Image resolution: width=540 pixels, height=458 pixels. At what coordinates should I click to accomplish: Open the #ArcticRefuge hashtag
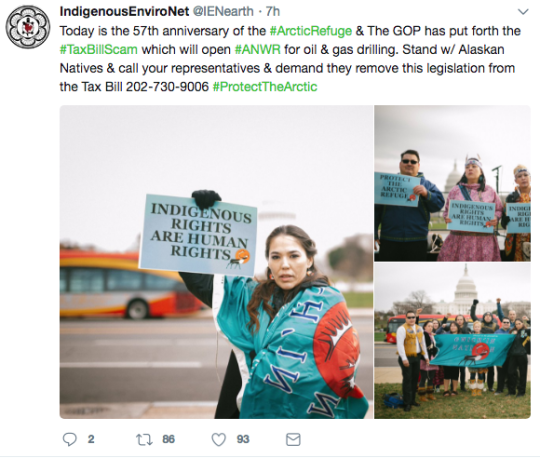(x=311, y=31)
